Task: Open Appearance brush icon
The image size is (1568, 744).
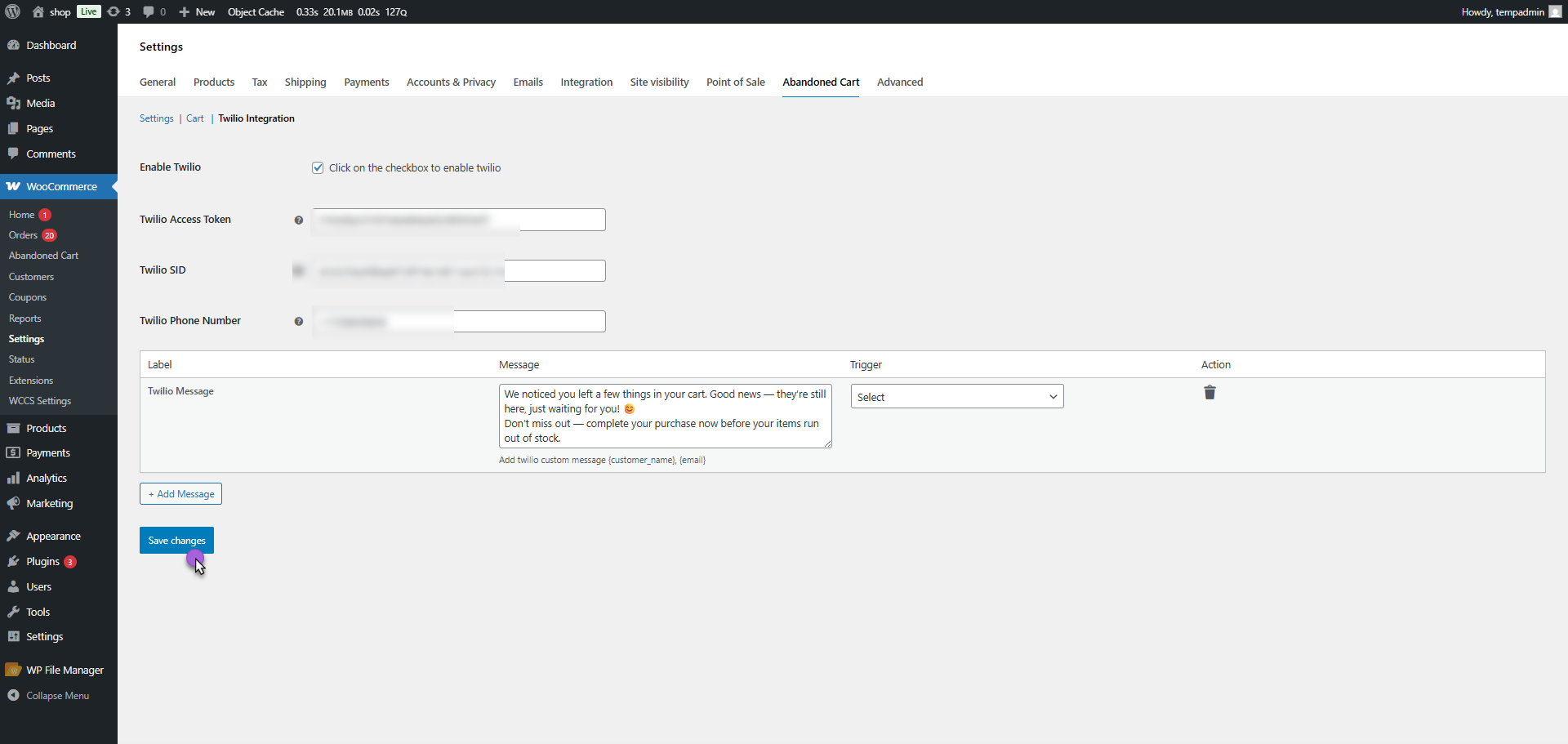Action: click(13, 536)
